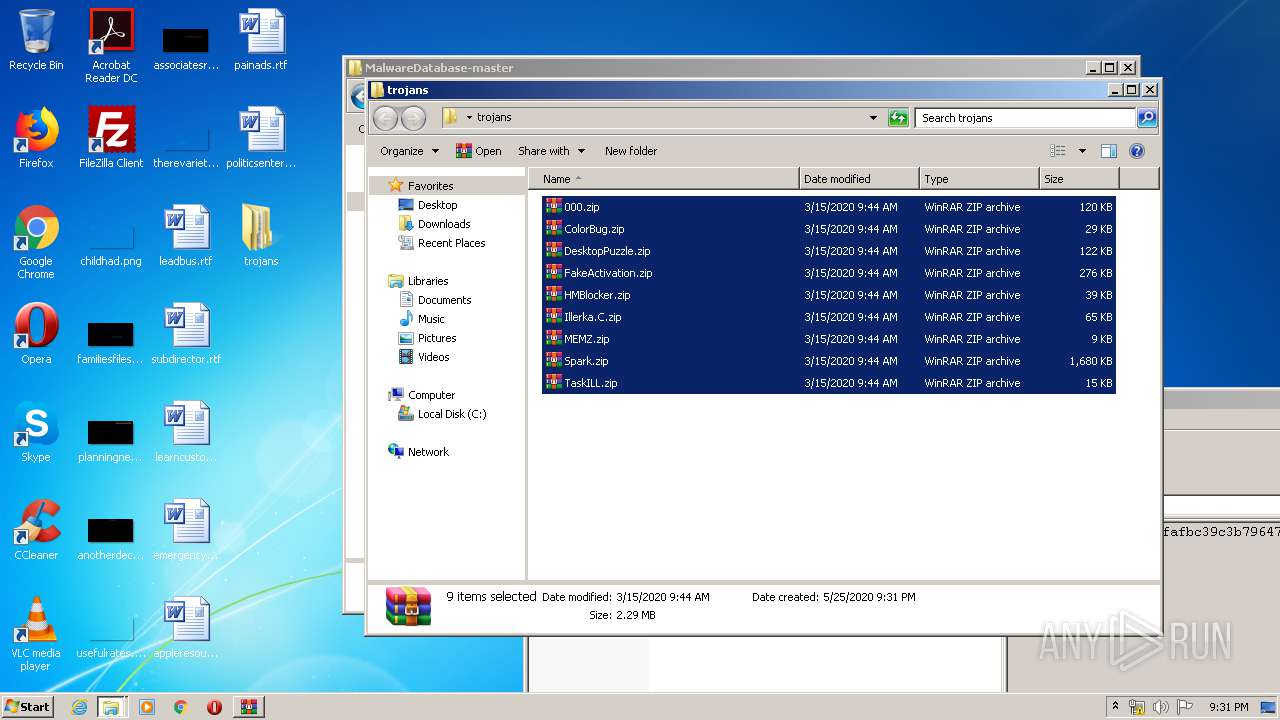This screenshot has width=1280, height=720.
Task: Select trojans folder on desktop
Action: coord(261,236)
